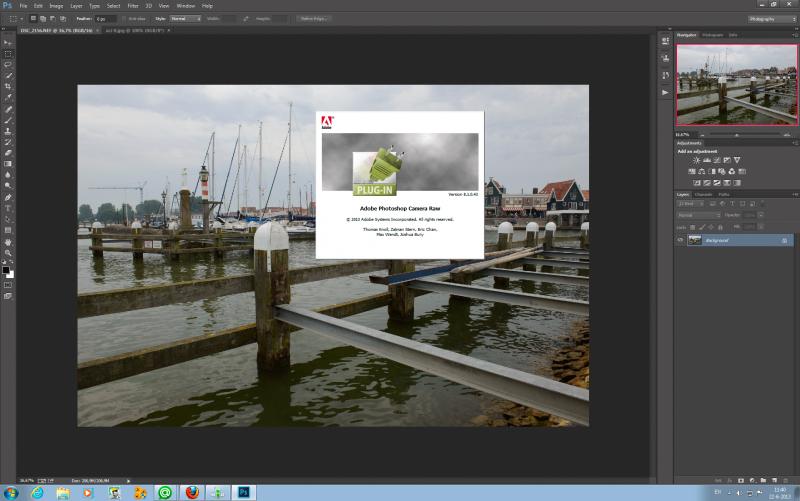Switch to the Channels tab

[x=703, y=194]
